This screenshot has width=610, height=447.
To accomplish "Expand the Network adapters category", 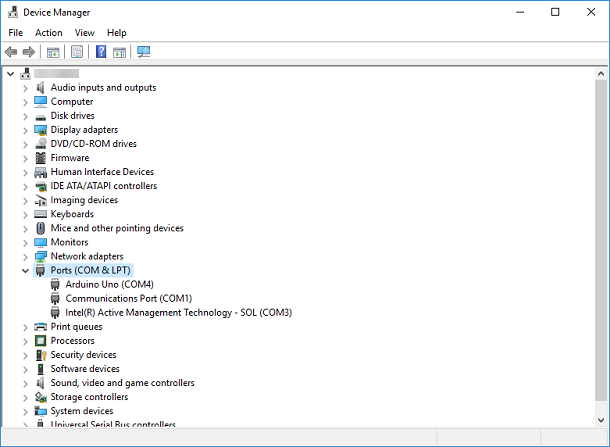I will point(25,256).
